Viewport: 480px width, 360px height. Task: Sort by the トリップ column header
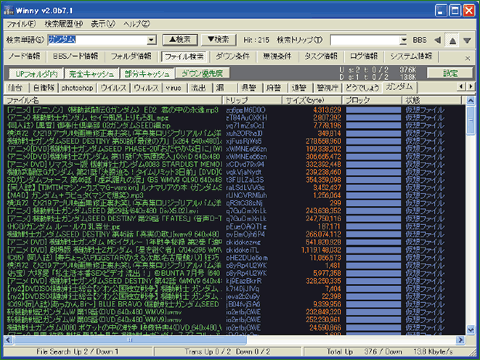tap(252, 100)
